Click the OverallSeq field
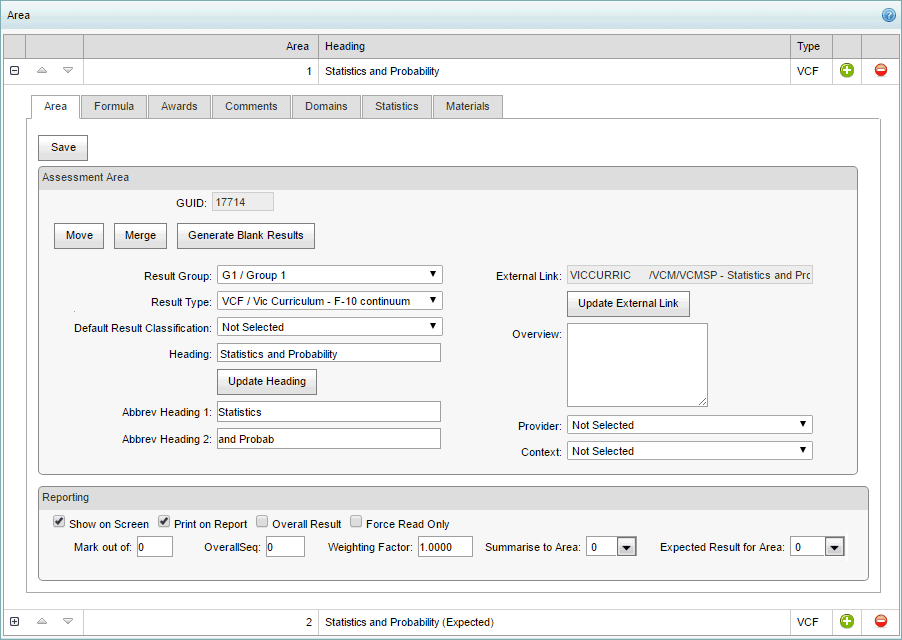This screenshot has width=902, height=640. [285, 547]
